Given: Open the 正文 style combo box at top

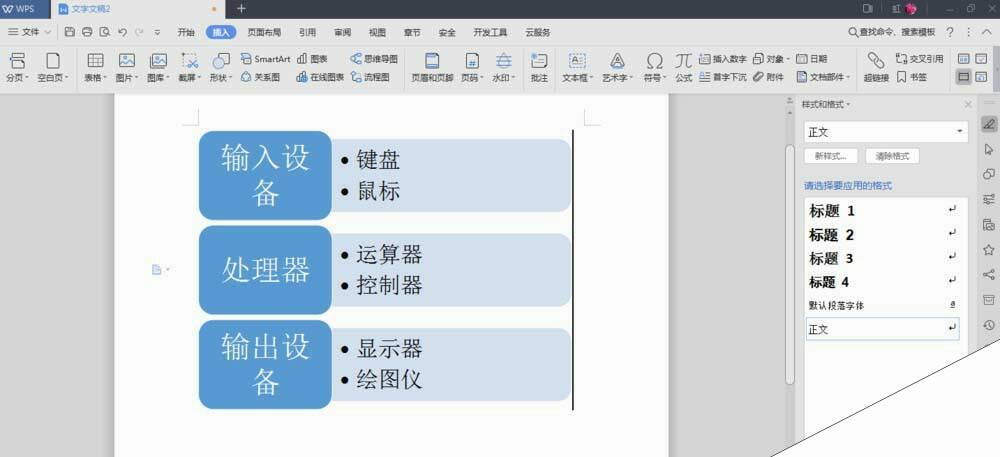Looking at the screenshot, I should 886,132.
